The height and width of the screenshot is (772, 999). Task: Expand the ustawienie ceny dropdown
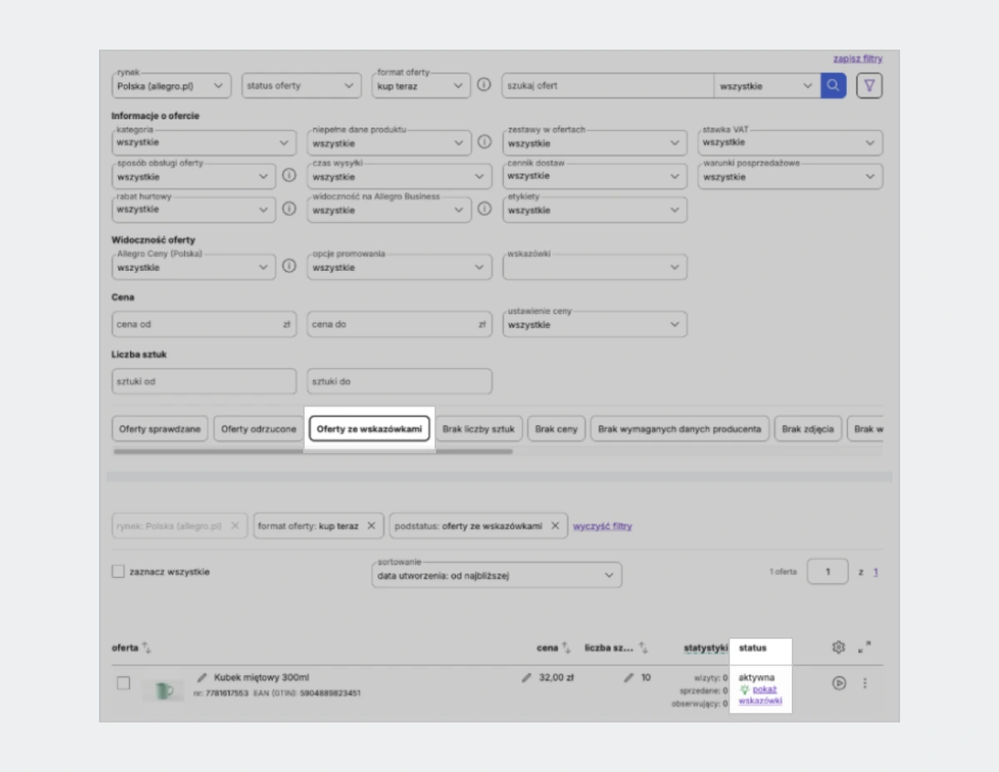[594, 324]
